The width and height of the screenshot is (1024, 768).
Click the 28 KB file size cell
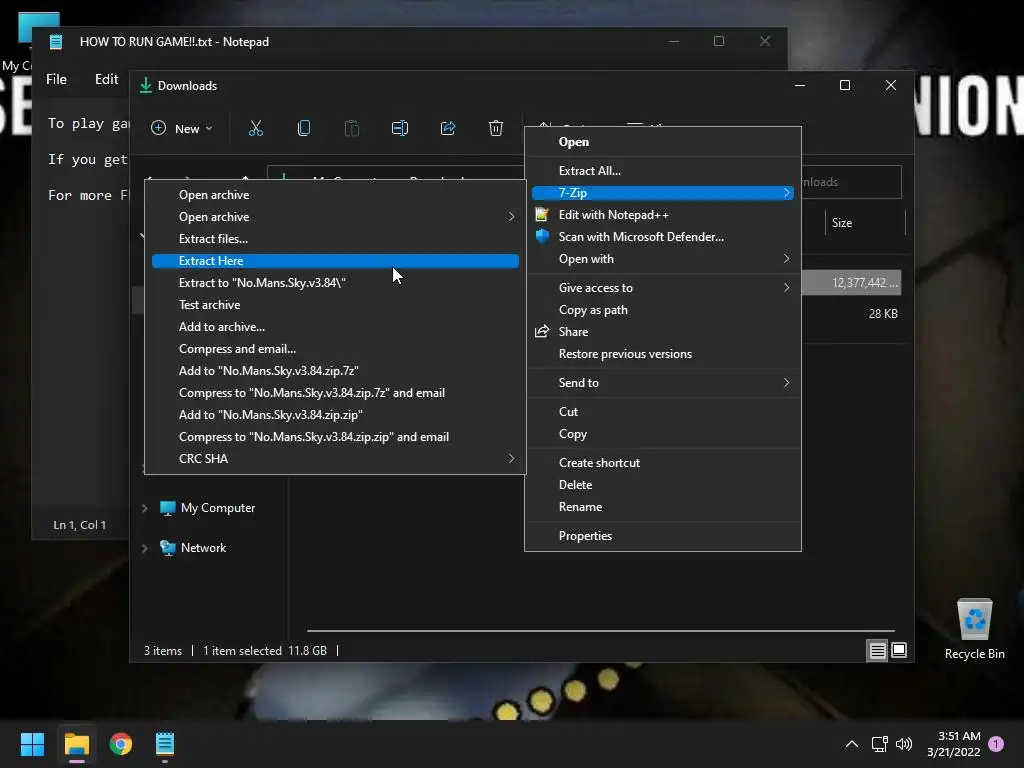(x=883, y=314)
